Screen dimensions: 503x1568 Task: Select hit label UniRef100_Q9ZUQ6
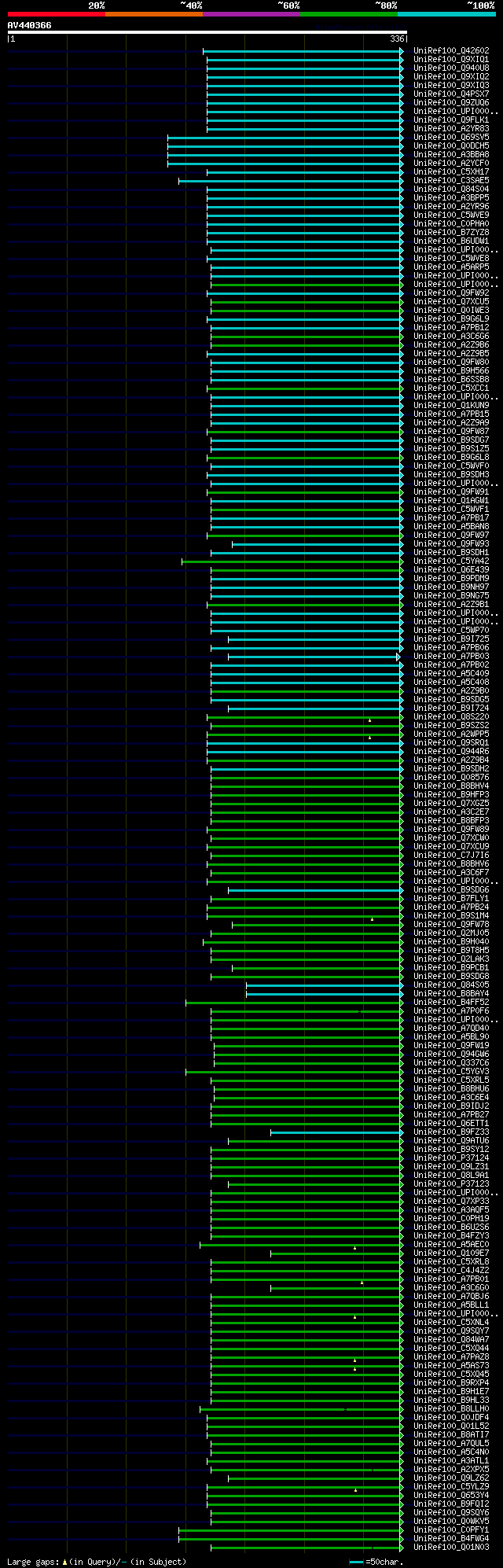point(451,103)
